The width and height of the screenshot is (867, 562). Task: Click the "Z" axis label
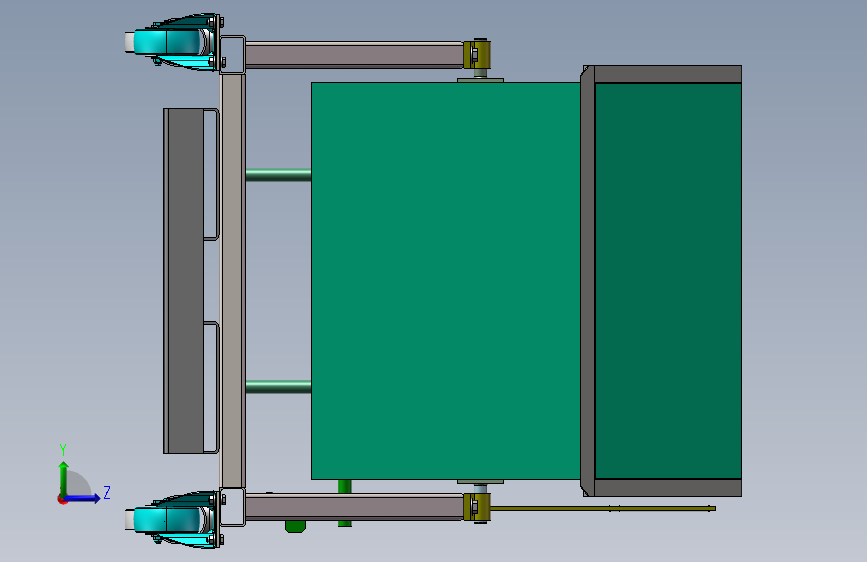click(x=107, y=492)
